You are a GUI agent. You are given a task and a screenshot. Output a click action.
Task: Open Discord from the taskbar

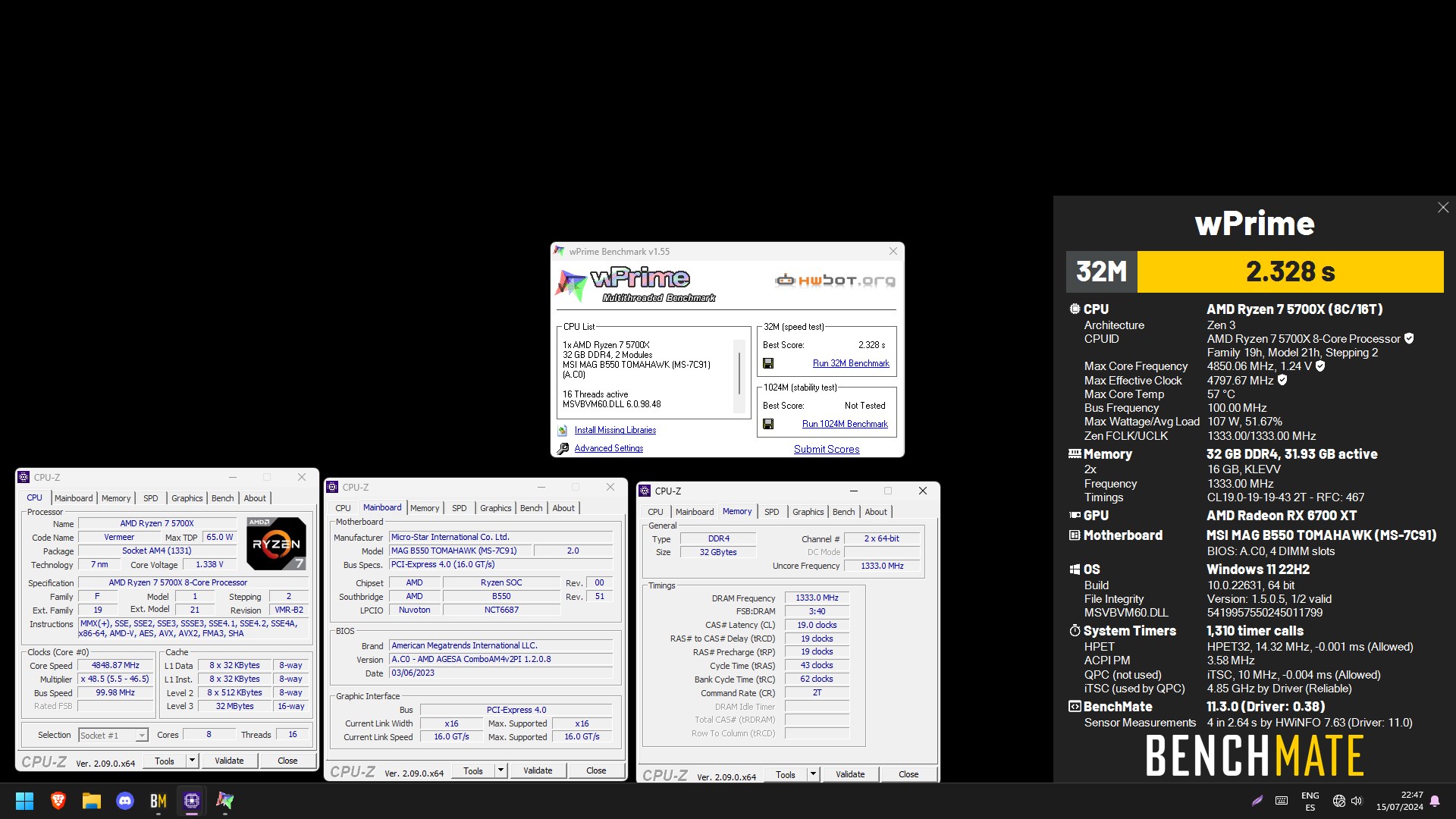tap(125, 801)
